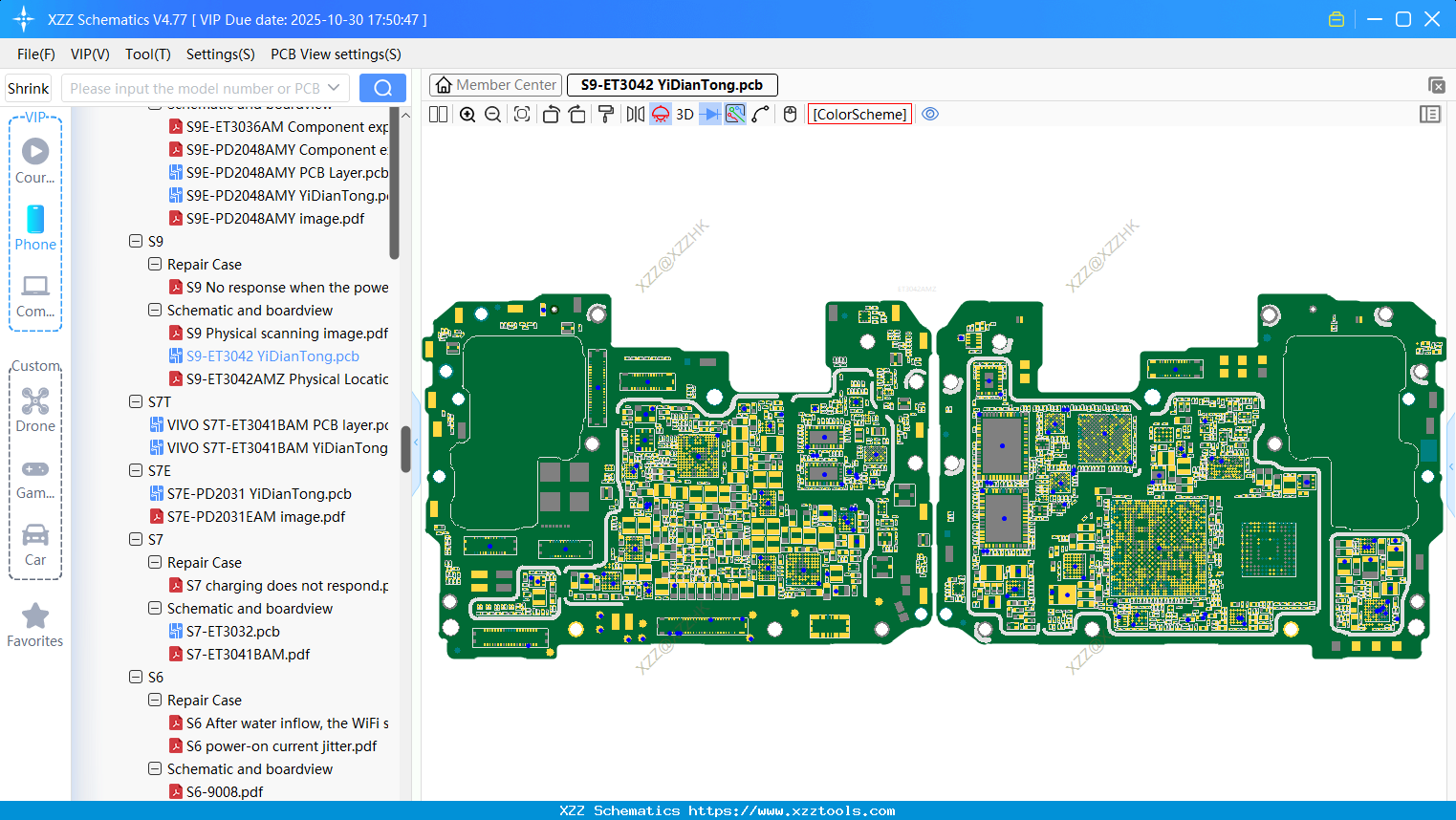The width and height of the screenshot is (1456, 820).
Task: Click the zoom out magnifier icon
Action: point(493,115)
